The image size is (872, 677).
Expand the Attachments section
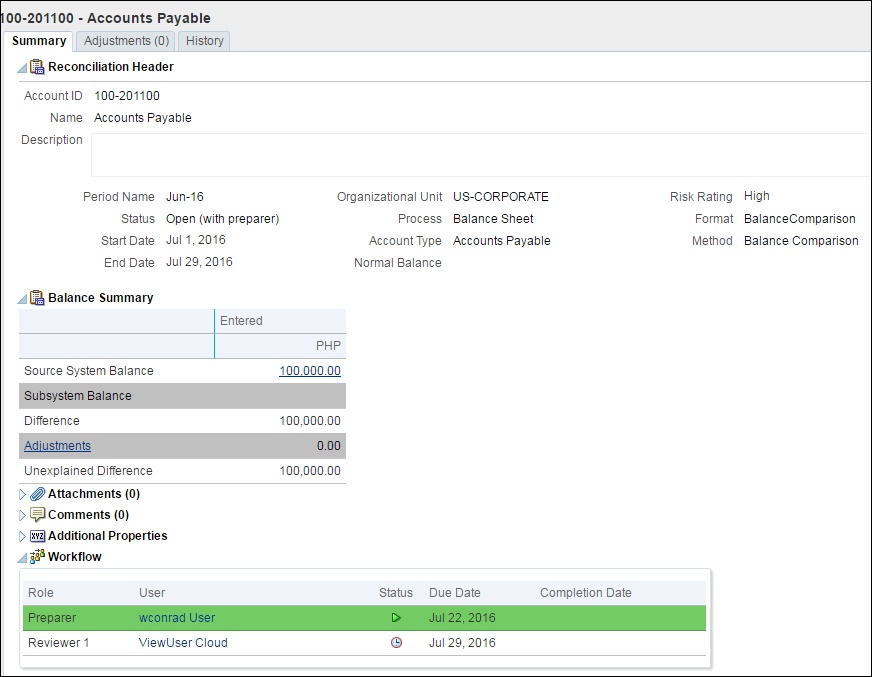(x=23, y=493)
